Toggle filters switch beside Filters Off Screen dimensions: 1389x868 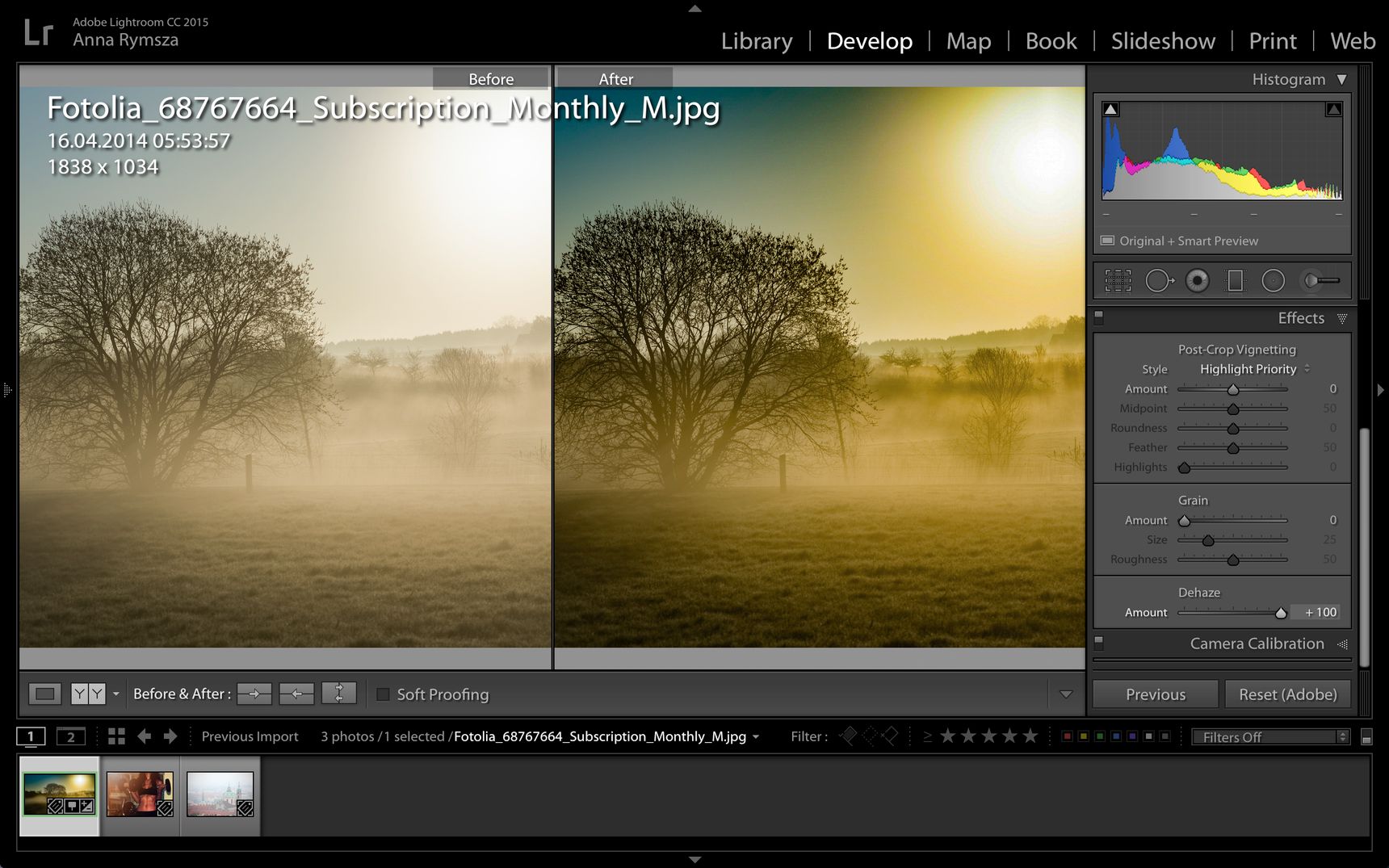click(1366, 737)
